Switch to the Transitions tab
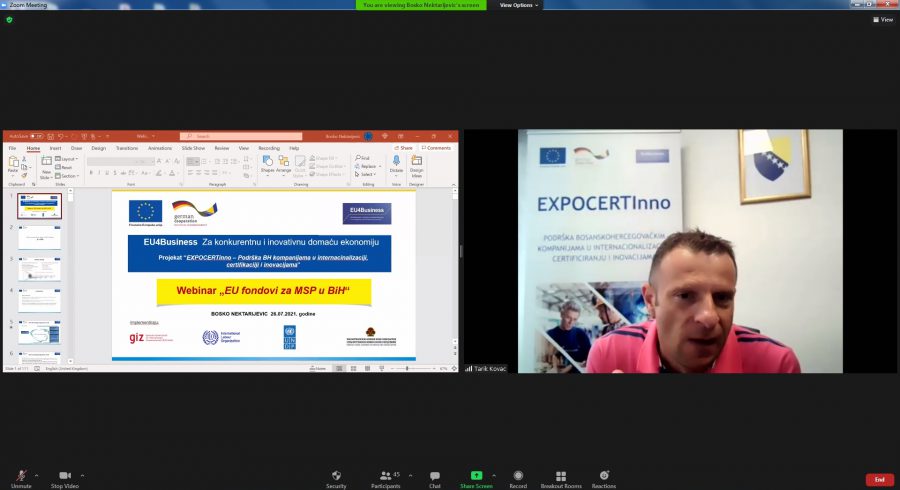Image resolution: width=900 pixels, height=490 pixels. pos(127,148)
